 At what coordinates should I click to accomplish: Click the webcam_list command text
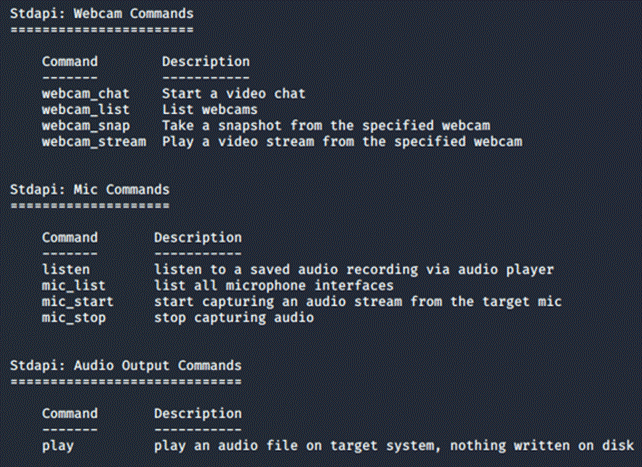pyautogui.click(x=86, y=109)
